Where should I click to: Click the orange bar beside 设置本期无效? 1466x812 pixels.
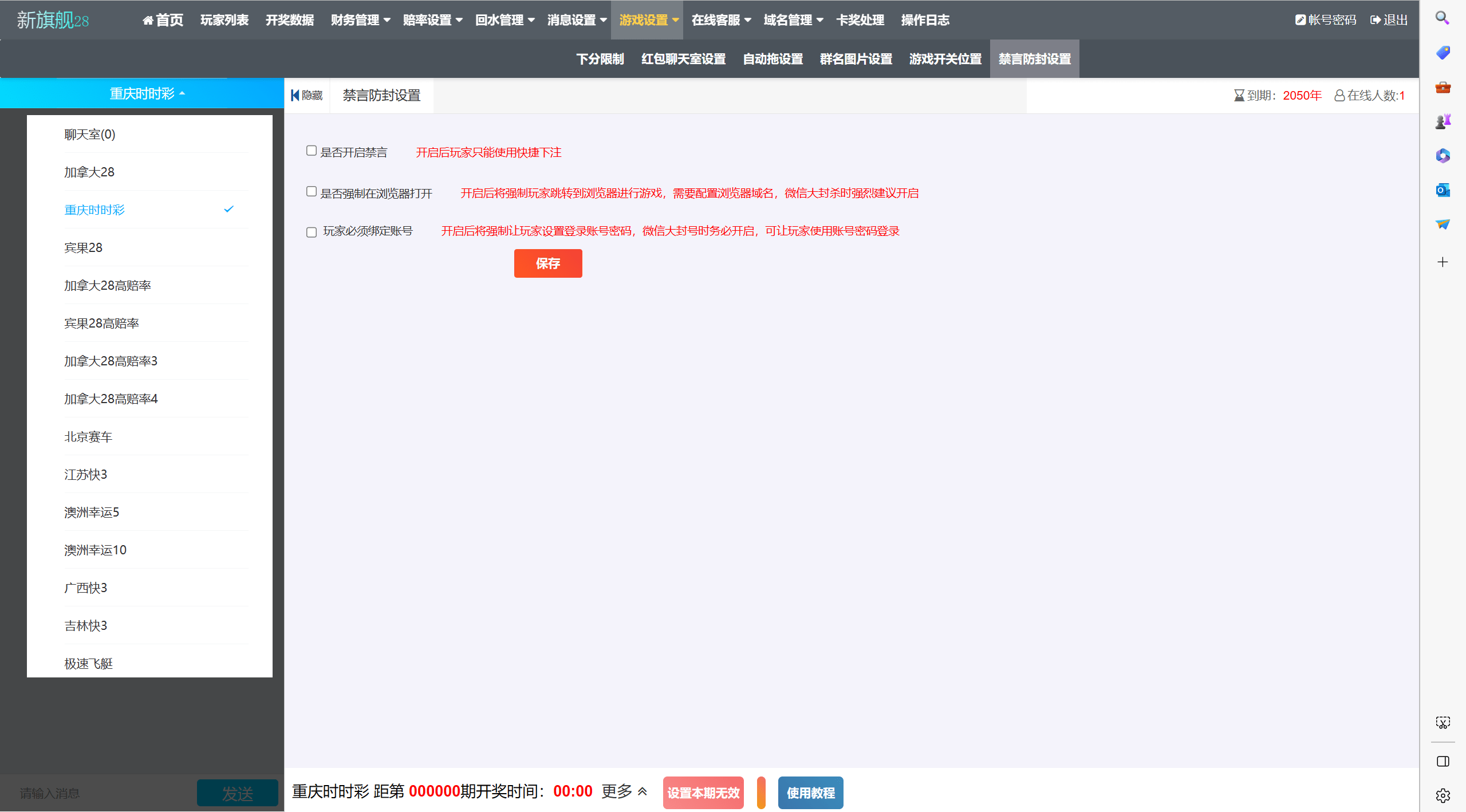(x=761, y=793)
